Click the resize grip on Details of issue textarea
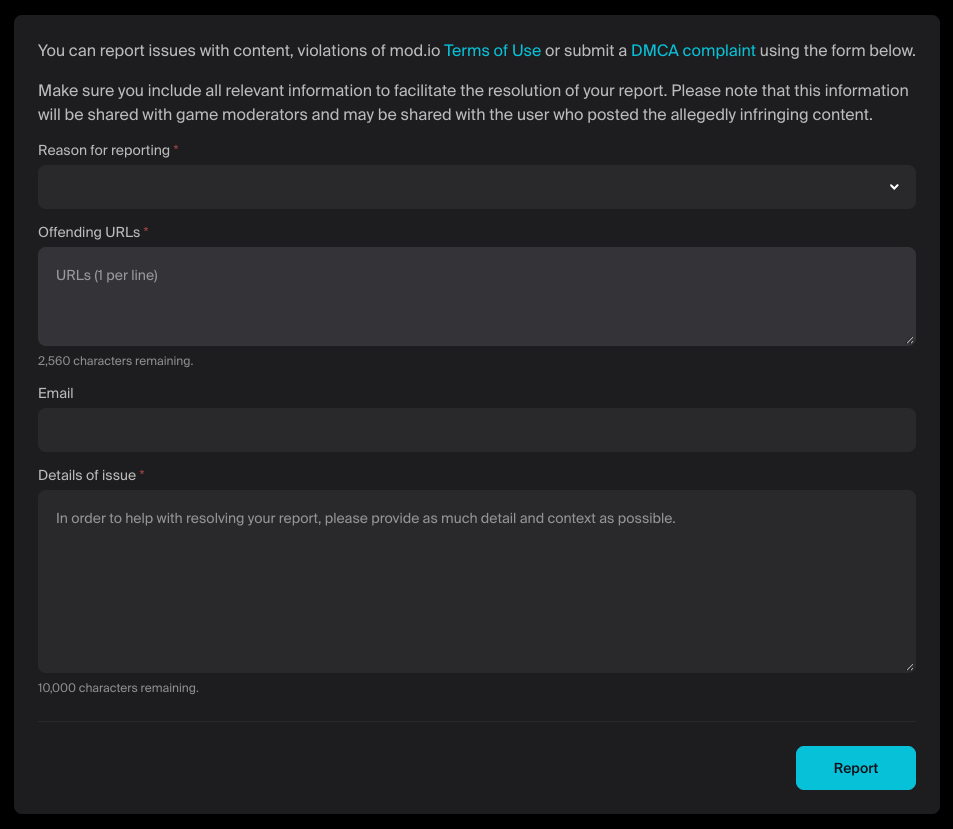 pos(910,665)
